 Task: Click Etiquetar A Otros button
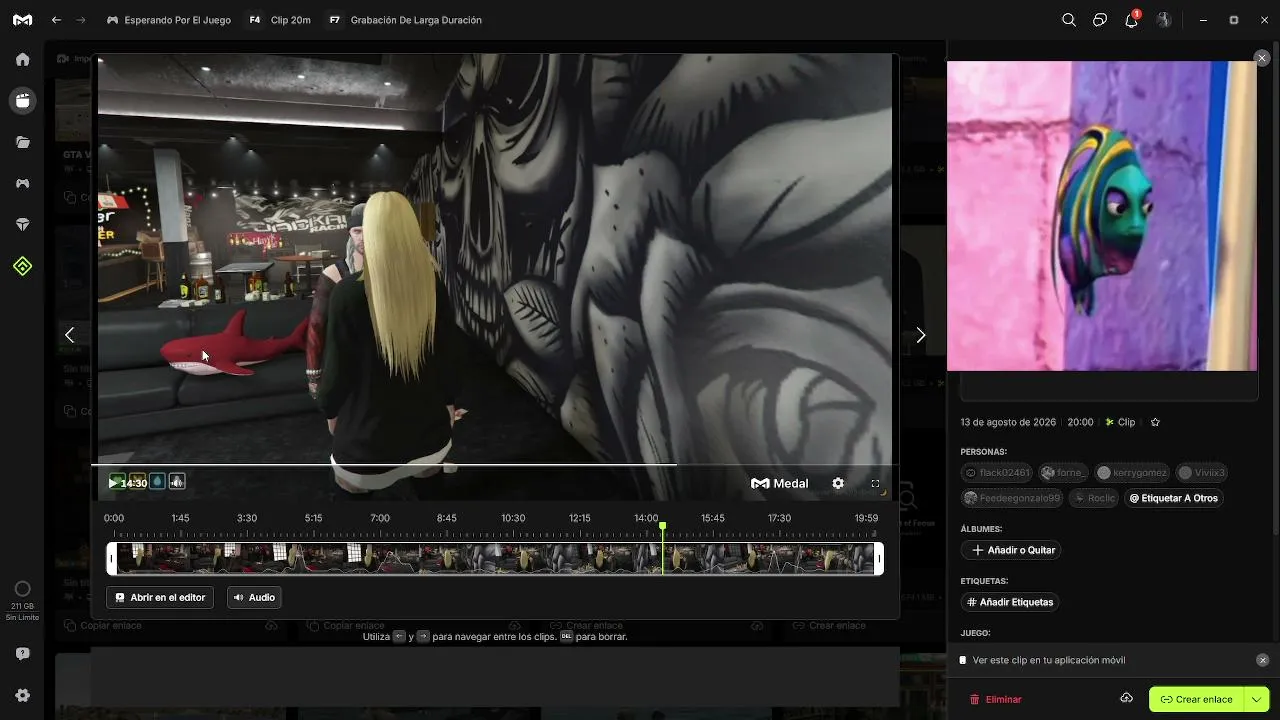pos(1174,498)
